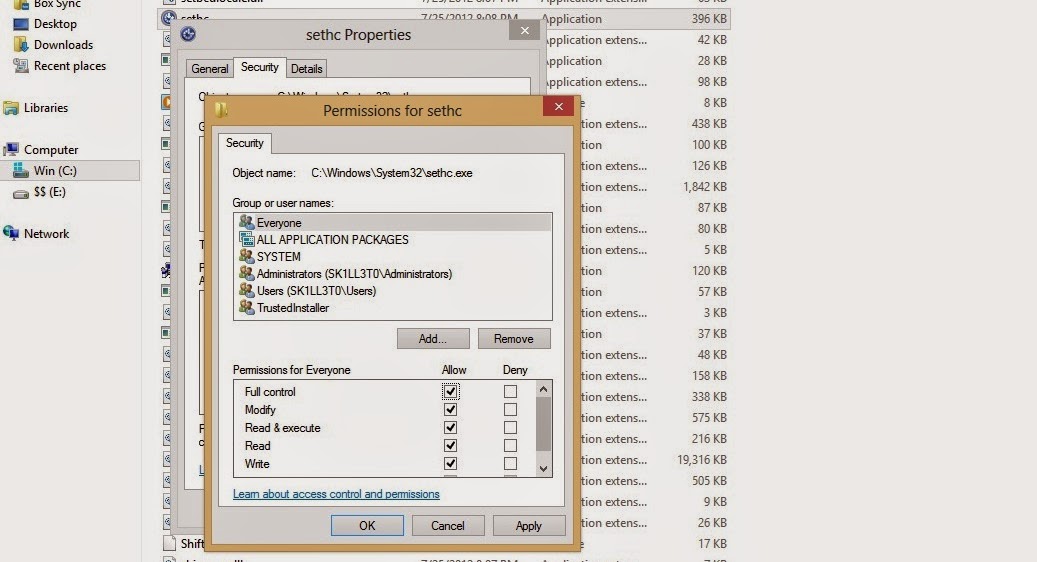The image size is (1037, 562).
Task: Check Deny box for Modify
Action: 510,409
